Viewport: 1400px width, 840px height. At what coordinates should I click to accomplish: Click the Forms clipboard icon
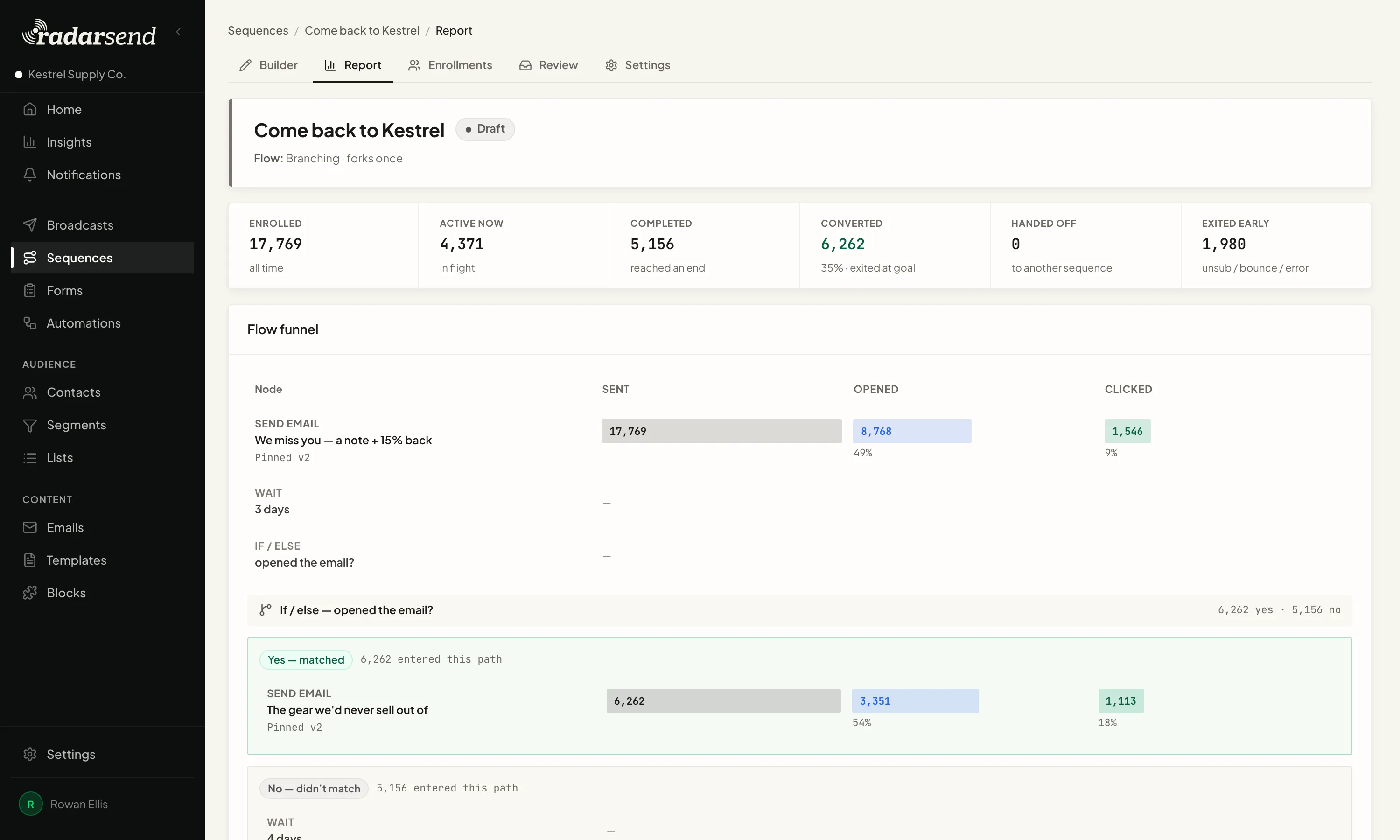point(30,290)
